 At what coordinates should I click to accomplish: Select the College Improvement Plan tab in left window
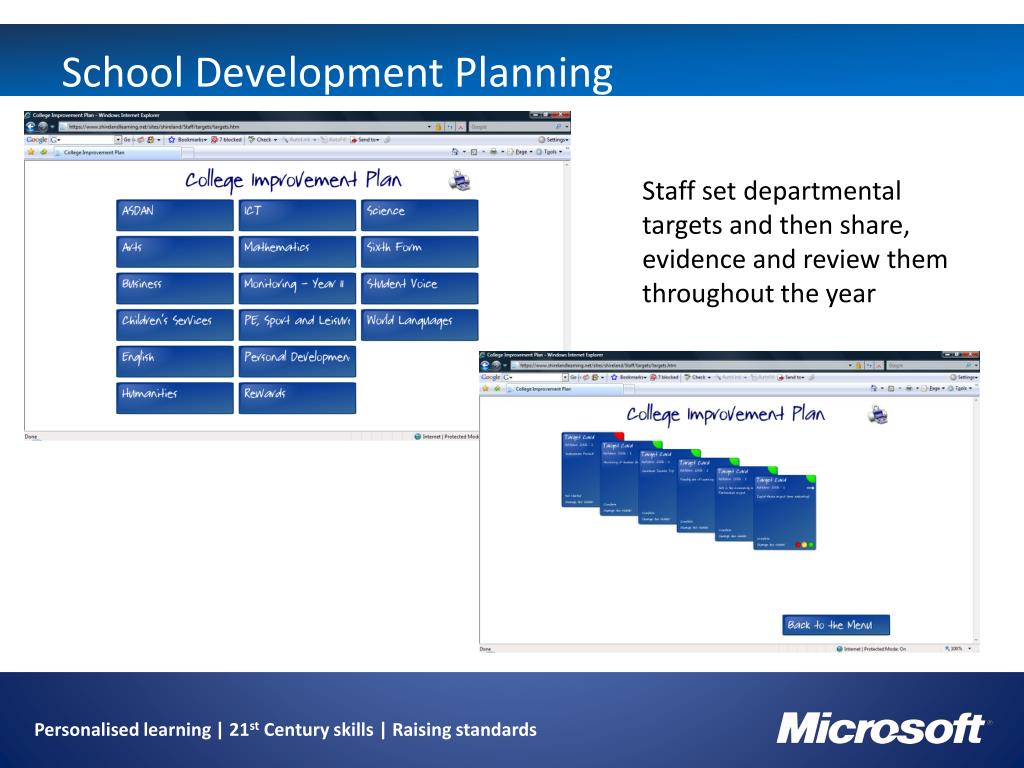[117, 152]
